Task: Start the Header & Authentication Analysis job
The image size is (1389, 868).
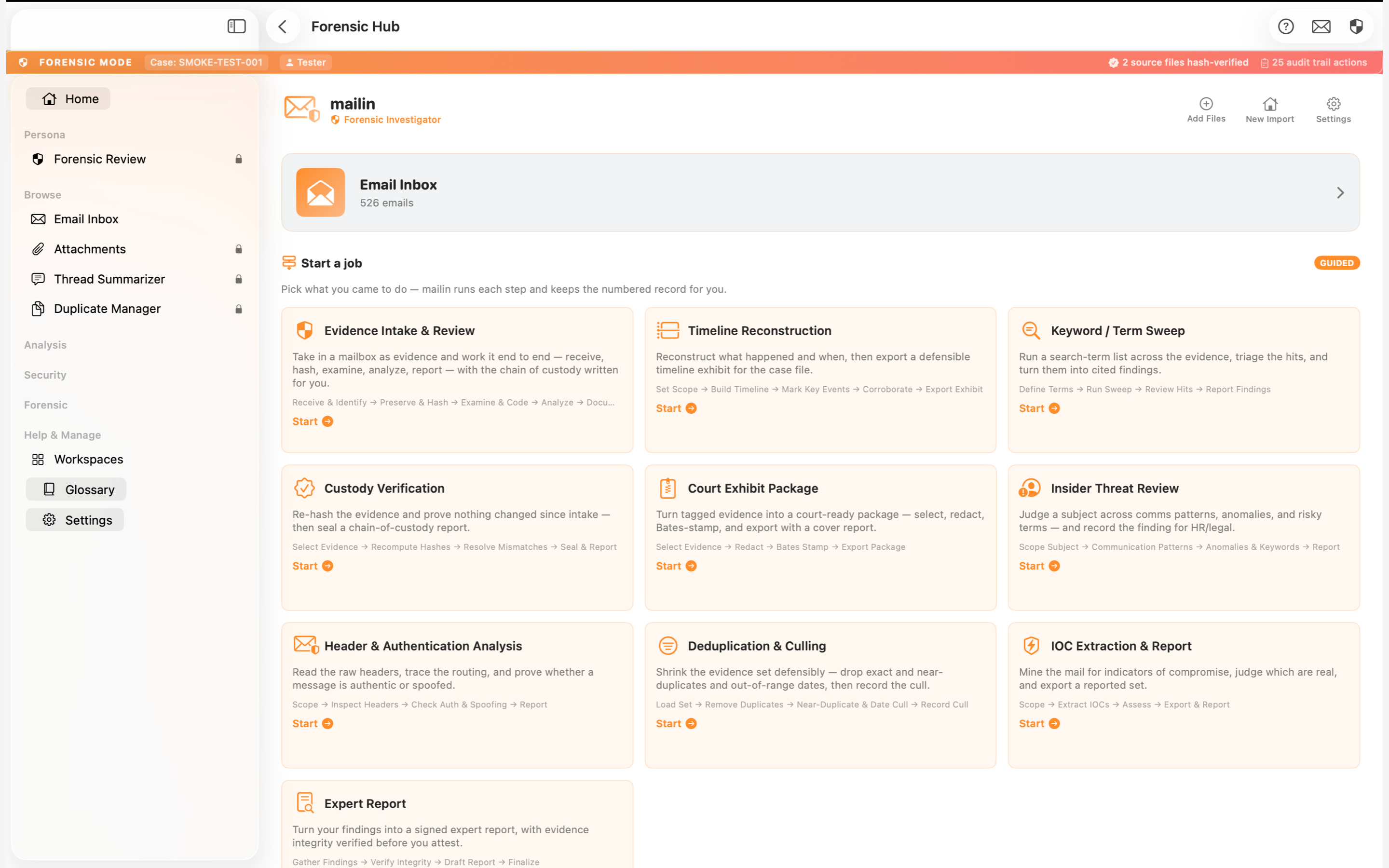Action: click(x=313, y=723)
